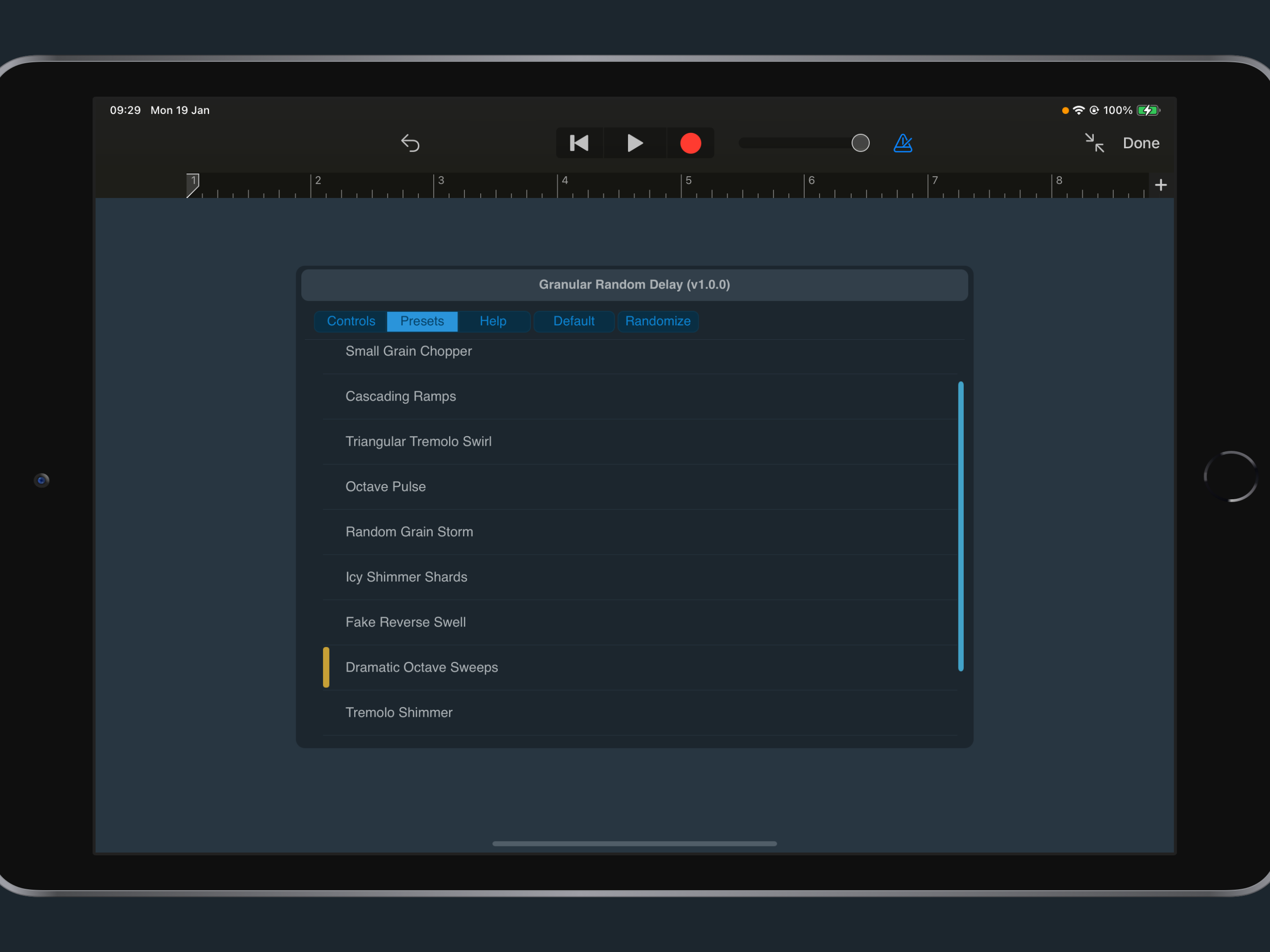The image size is (1270, 952).
Task: Click the Granular Random Delay title bar
Action: [x=635, y=285]
